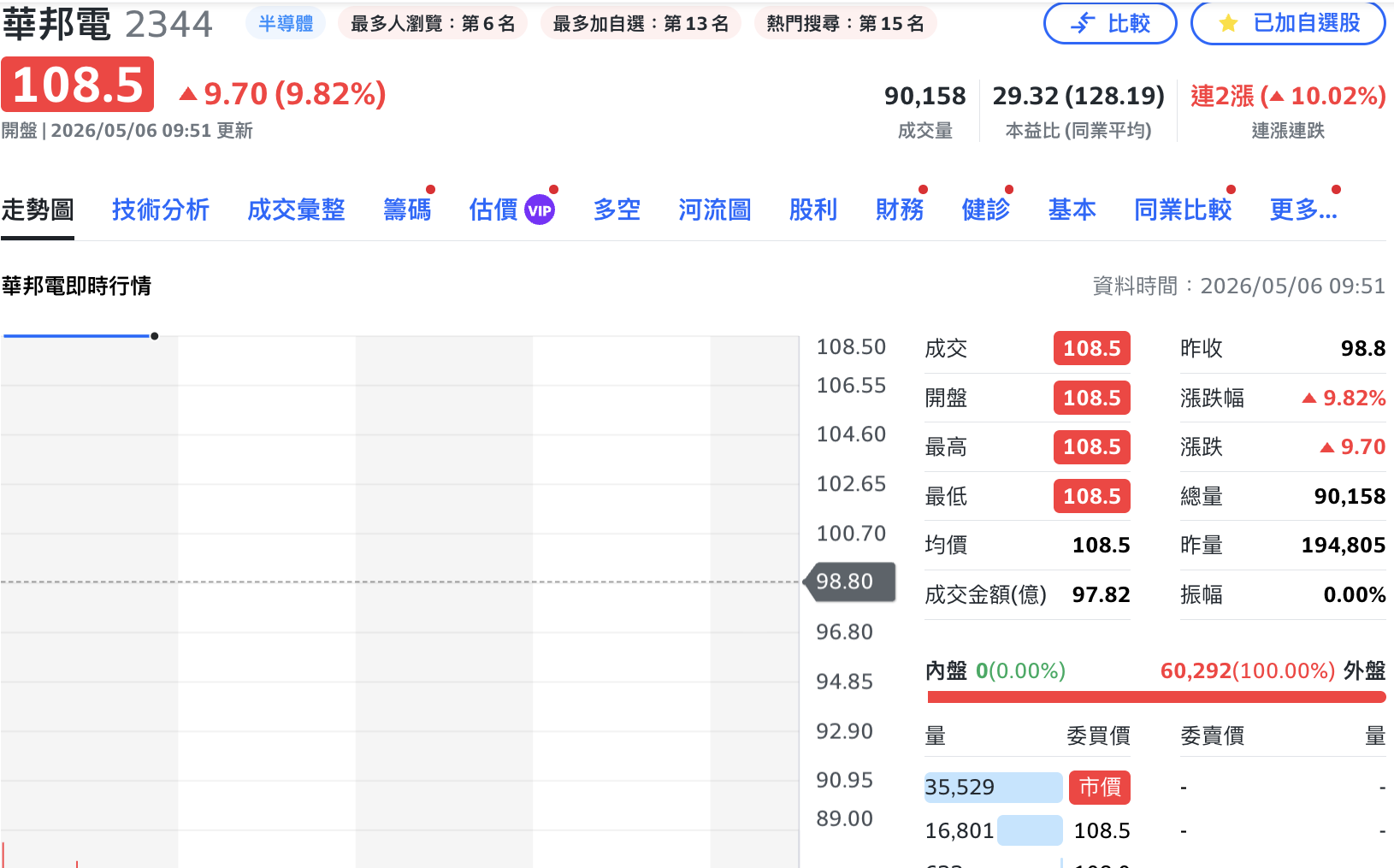This screenshot has width=1394, height=868.
Task: Click the 89.00 bottom axis label
Action: pyautogui.click(x=845, y=818)
